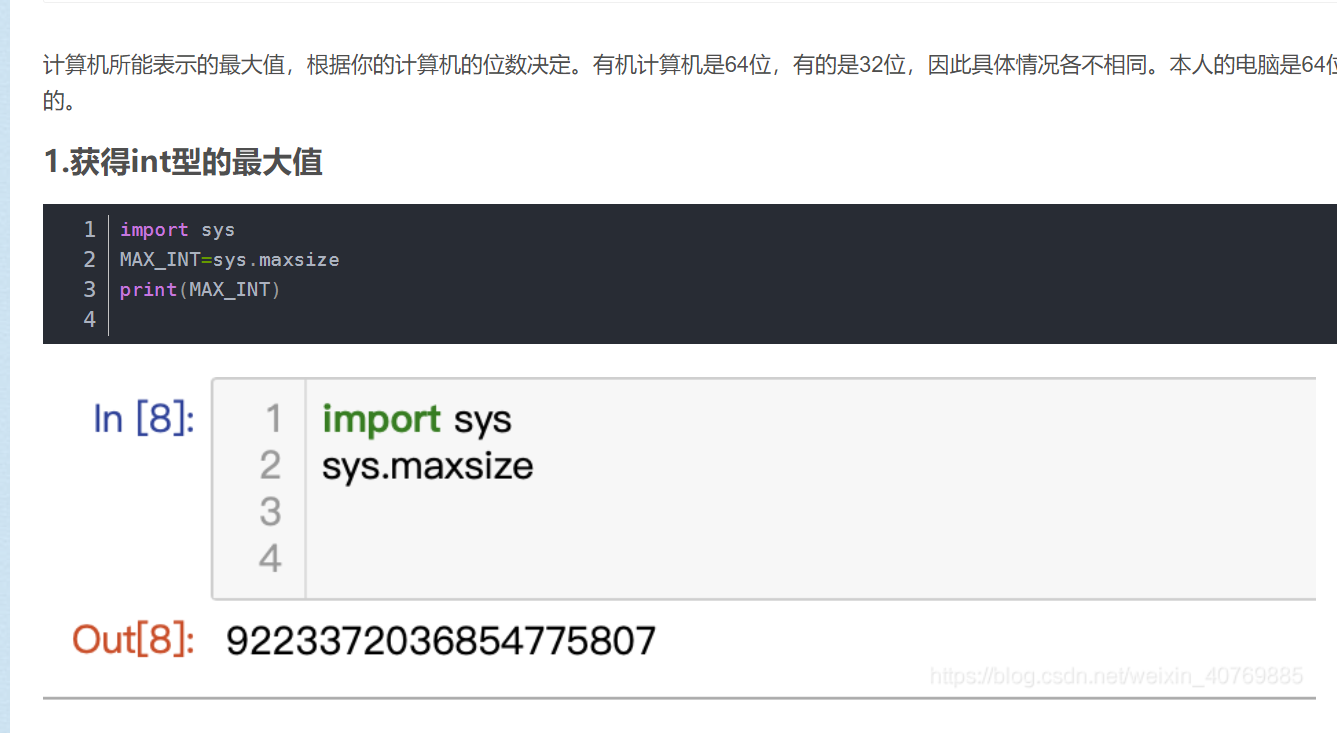1337x733 pixels.
Task: Click the "Out[8]:" output label
Action: (x=133, y=640)
